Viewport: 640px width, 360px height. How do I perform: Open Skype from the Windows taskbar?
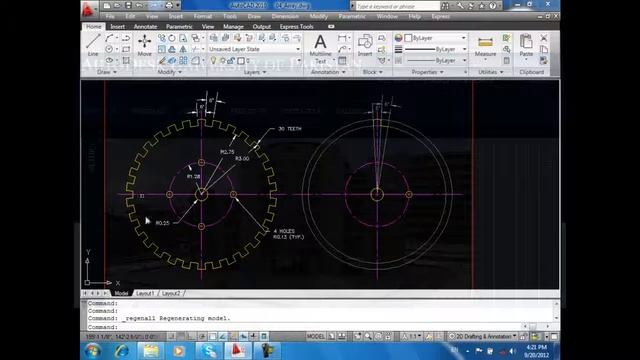point(209,351)
